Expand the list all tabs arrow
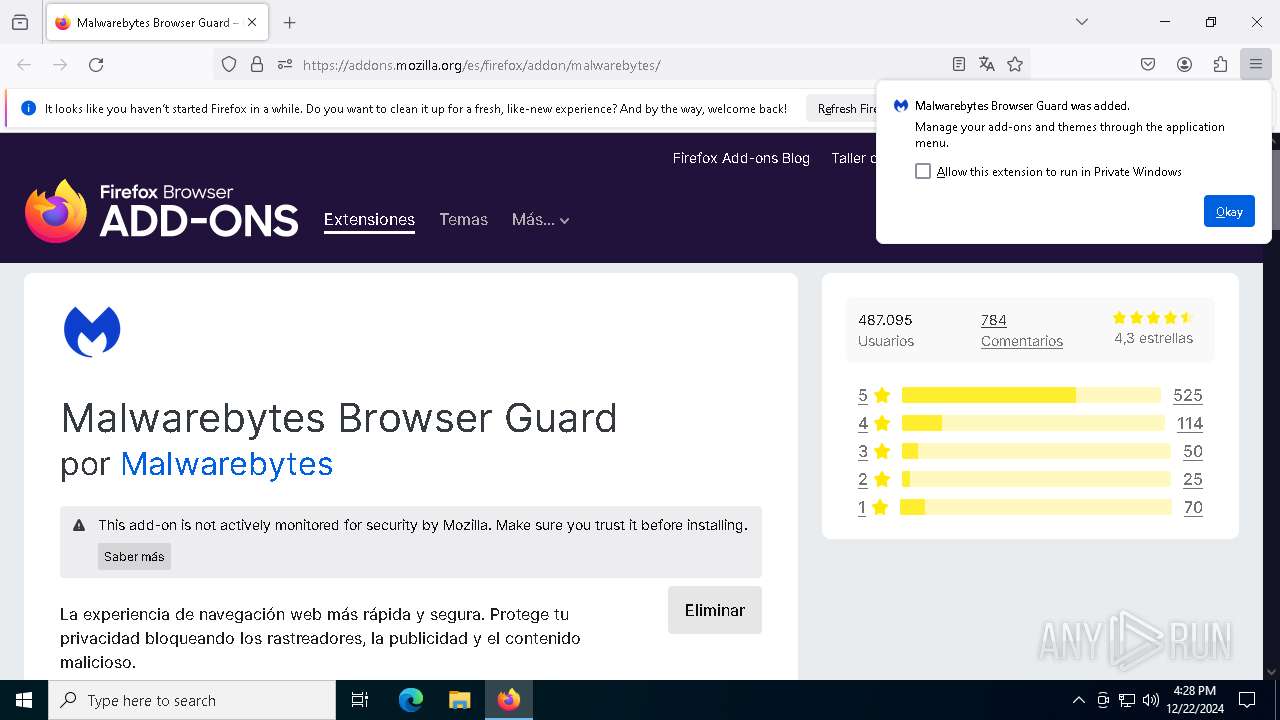 click(1082, 22)
